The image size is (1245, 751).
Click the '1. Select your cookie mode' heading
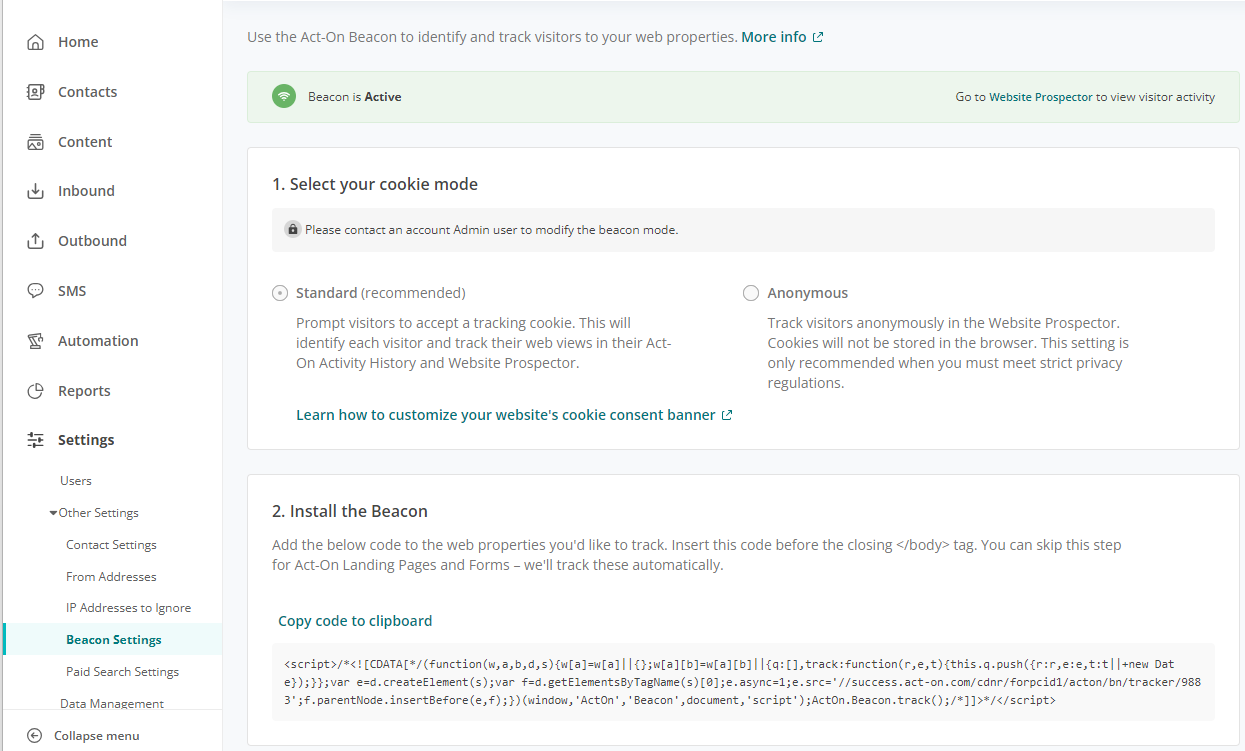click(375, 184)
